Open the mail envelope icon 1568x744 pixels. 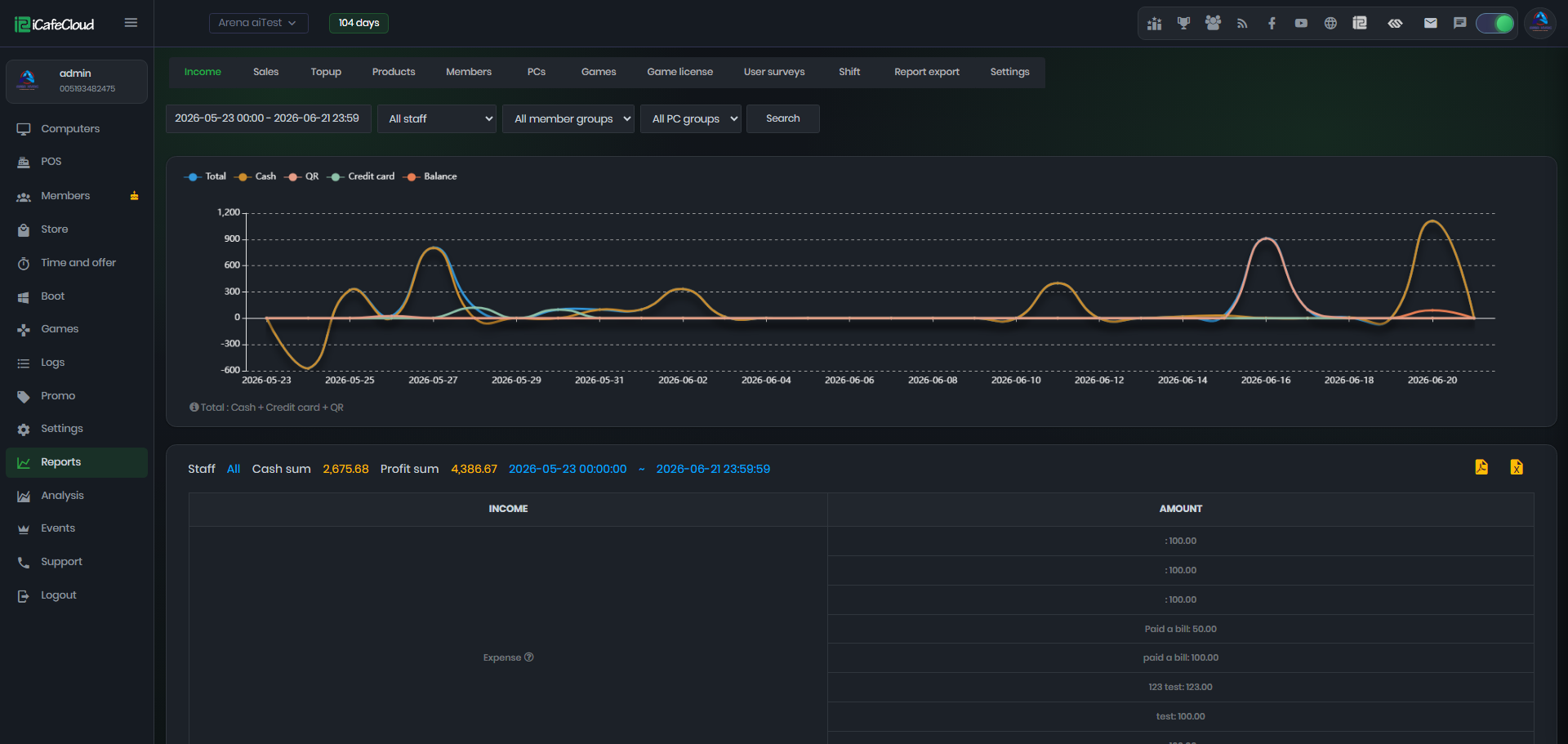(1431, 23)
